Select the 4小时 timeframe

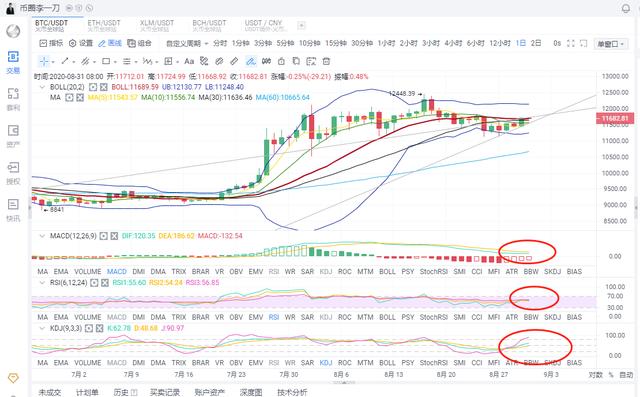(453, 43)
